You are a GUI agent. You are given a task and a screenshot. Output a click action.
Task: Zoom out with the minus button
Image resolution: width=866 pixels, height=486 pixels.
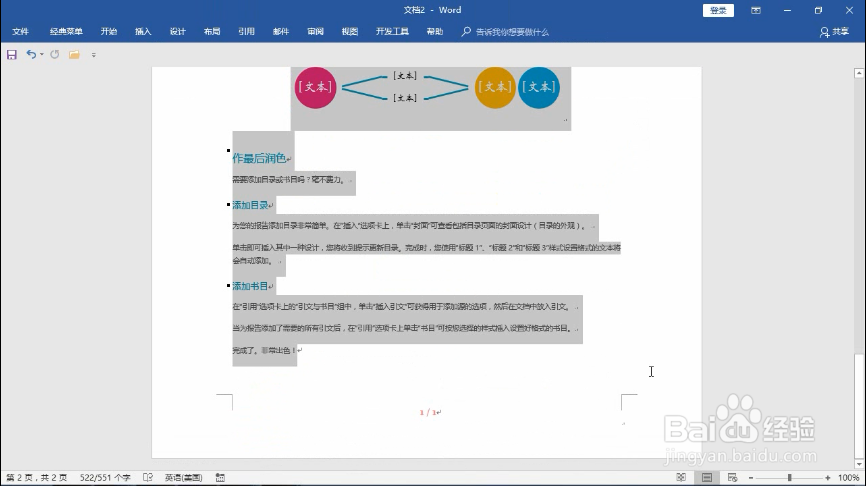point(751,478)
